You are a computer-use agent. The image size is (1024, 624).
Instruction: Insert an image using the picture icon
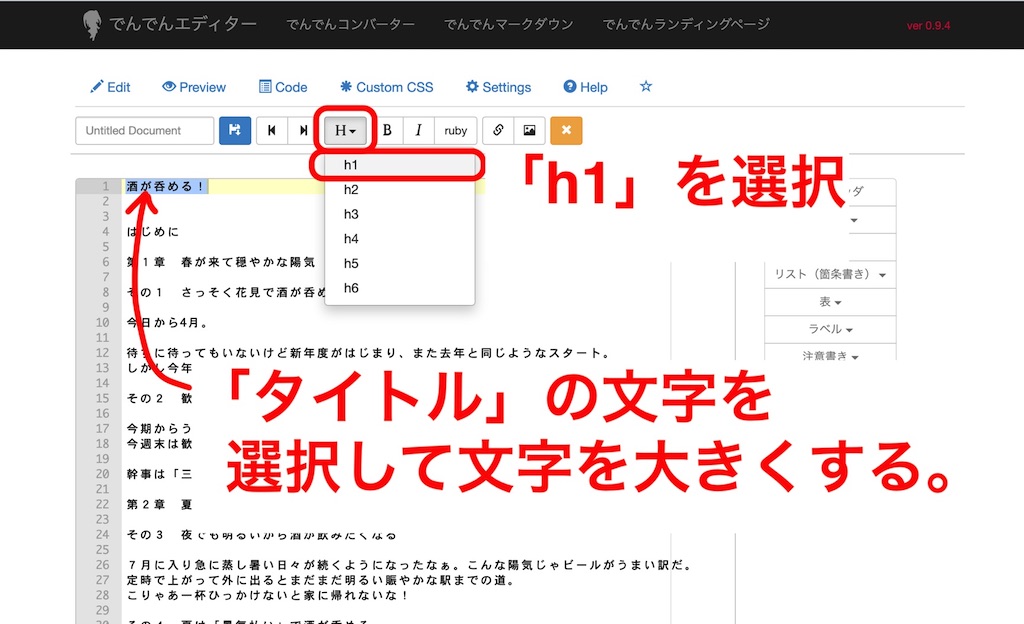pyautogui.click(x=529, y=131)
